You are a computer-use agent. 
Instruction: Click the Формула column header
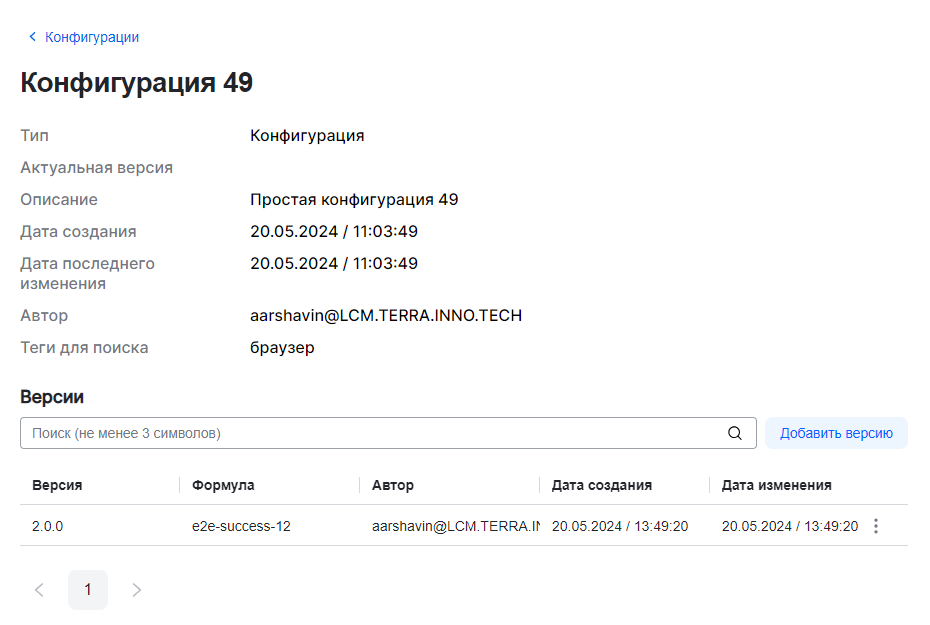pos(223,485)
